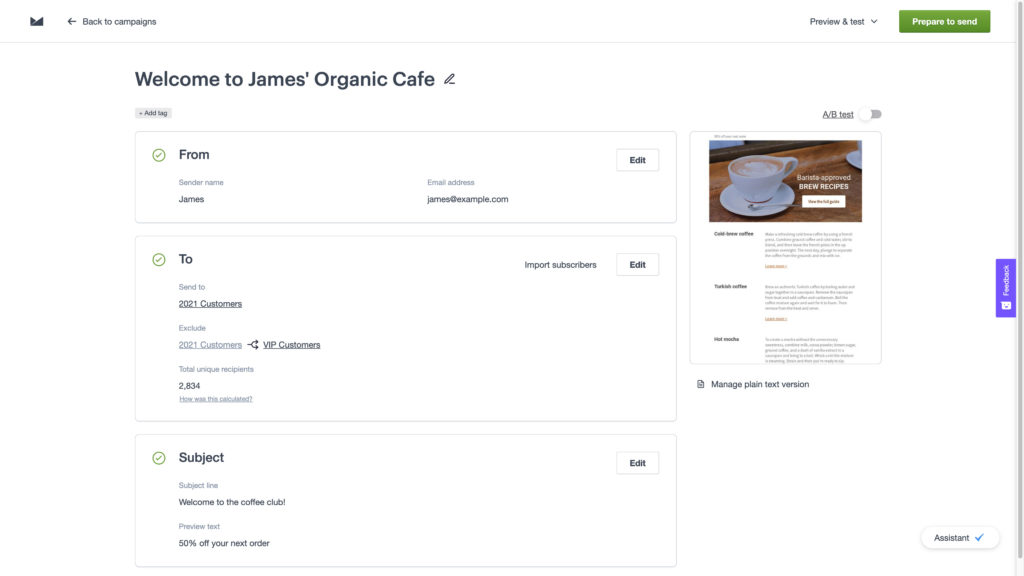This screenshot has width=1024, height=576.
Task: Click the email preview thumbnail
Action: pyautogui.click(x=785, y=248)
